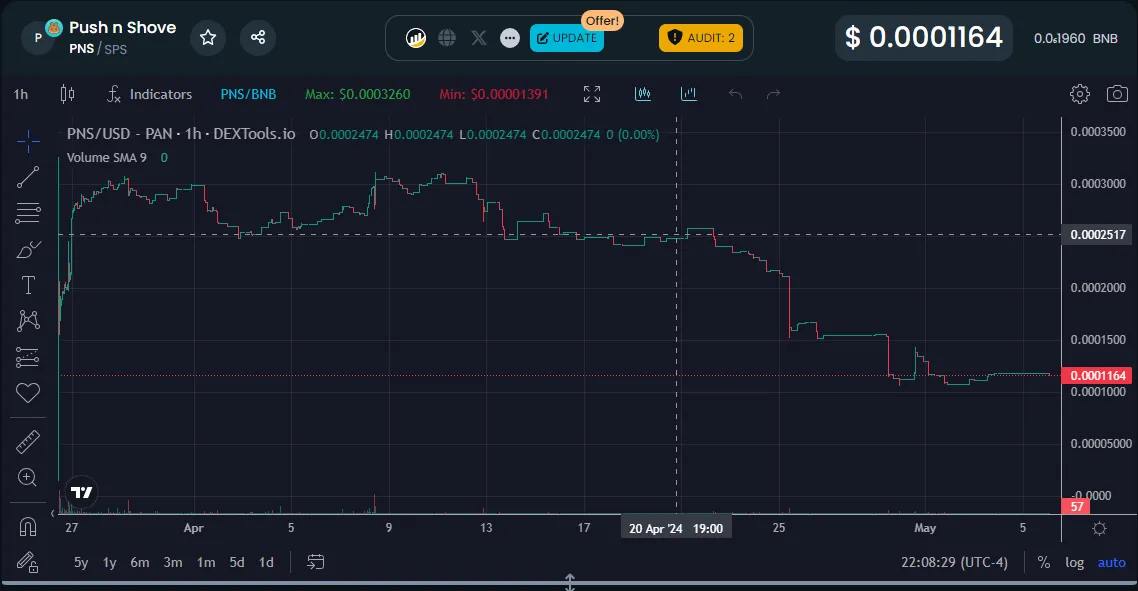Open price scale settings gear at bottom right
Image resolution: width=1138 pixels, height=591 pixels.
pos(1100,529)
